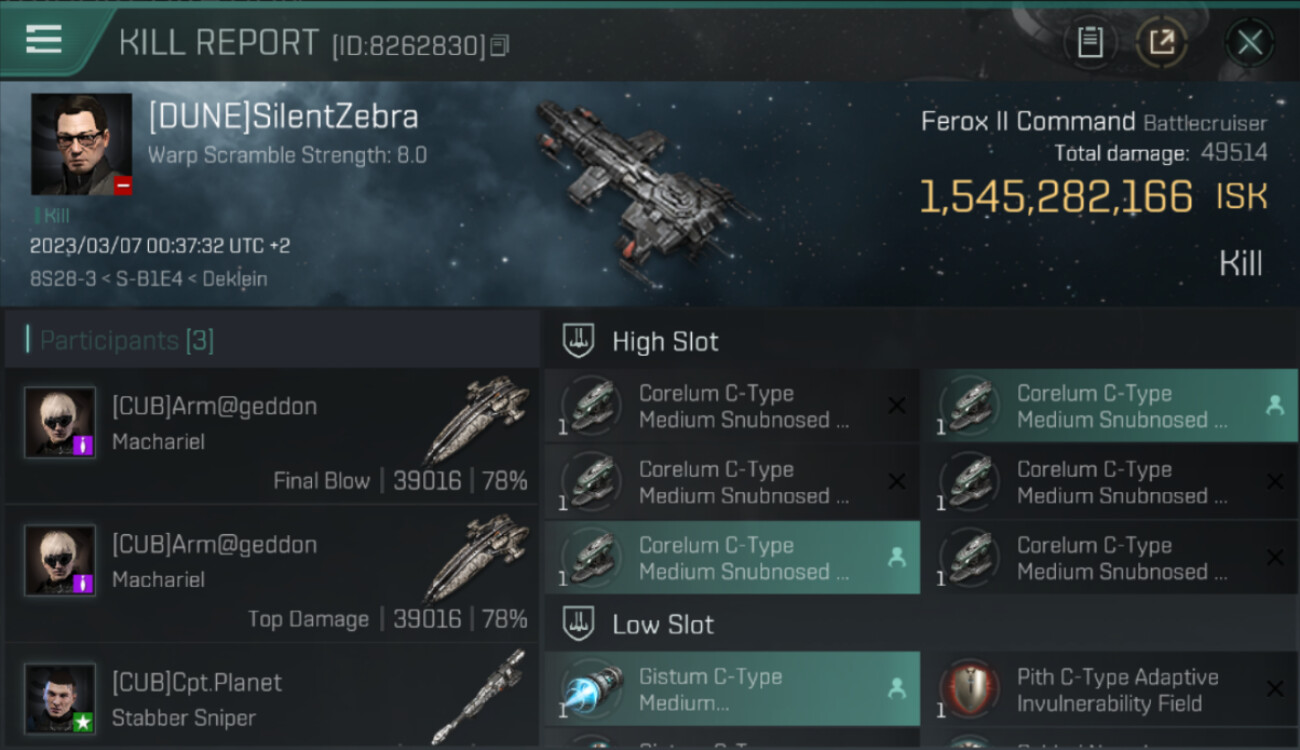Open Arm@geddon Top Damage participant entry
This screenshot has width=1300, height=750.
272,574
